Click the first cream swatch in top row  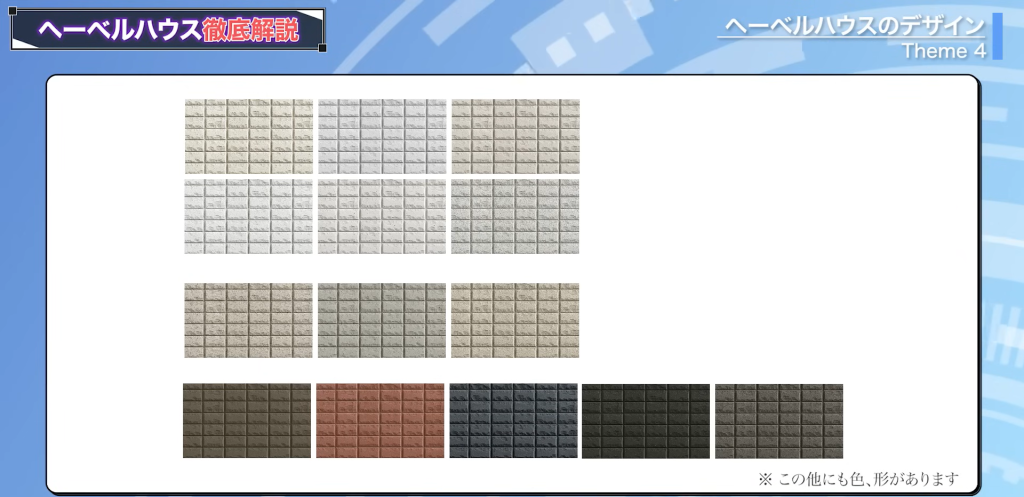249,136
